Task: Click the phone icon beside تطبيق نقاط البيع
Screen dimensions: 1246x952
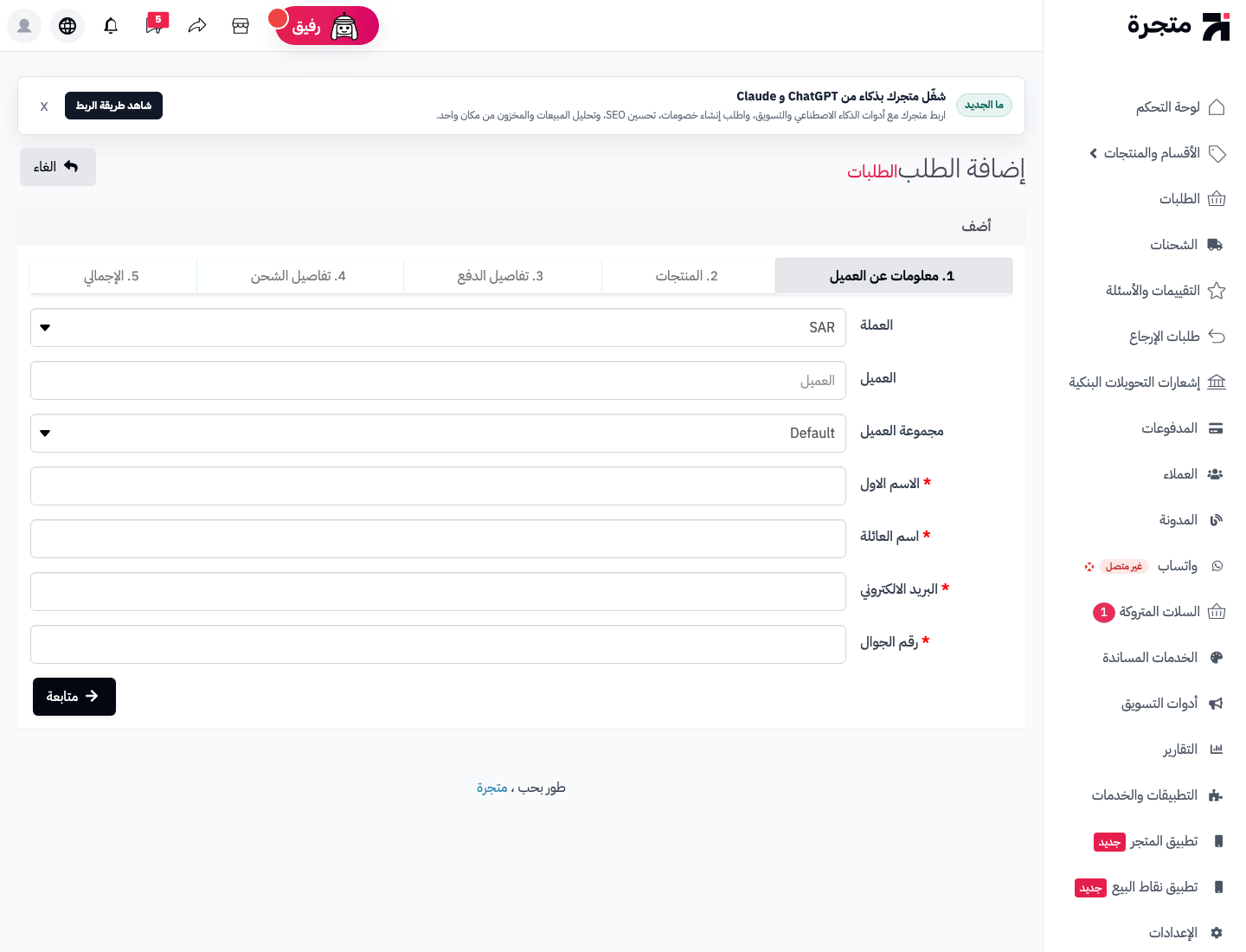Action: (x=1218, y=887)
